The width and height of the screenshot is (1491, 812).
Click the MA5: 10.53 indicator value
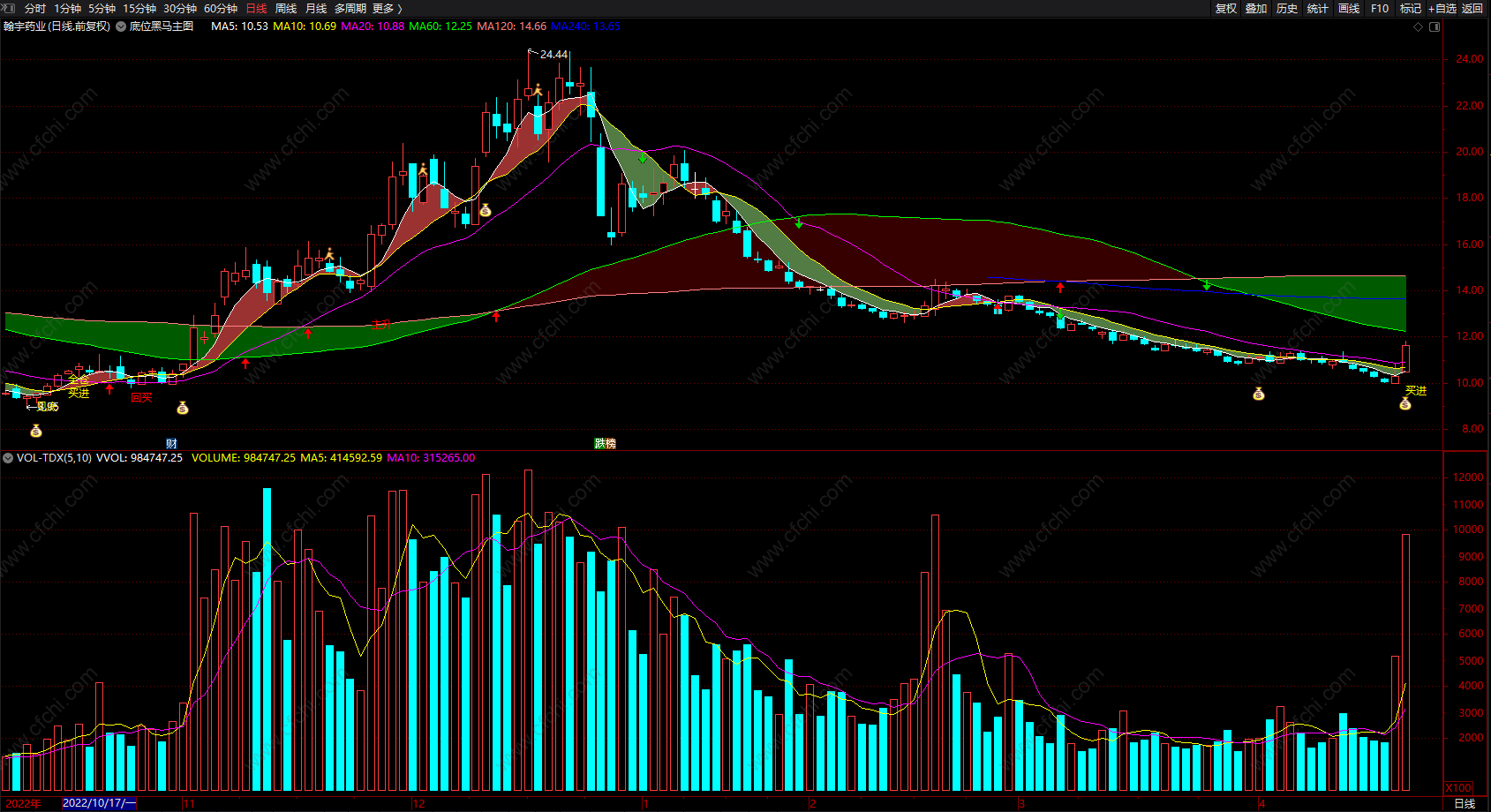pyautogui.click(x=239, y=26)
